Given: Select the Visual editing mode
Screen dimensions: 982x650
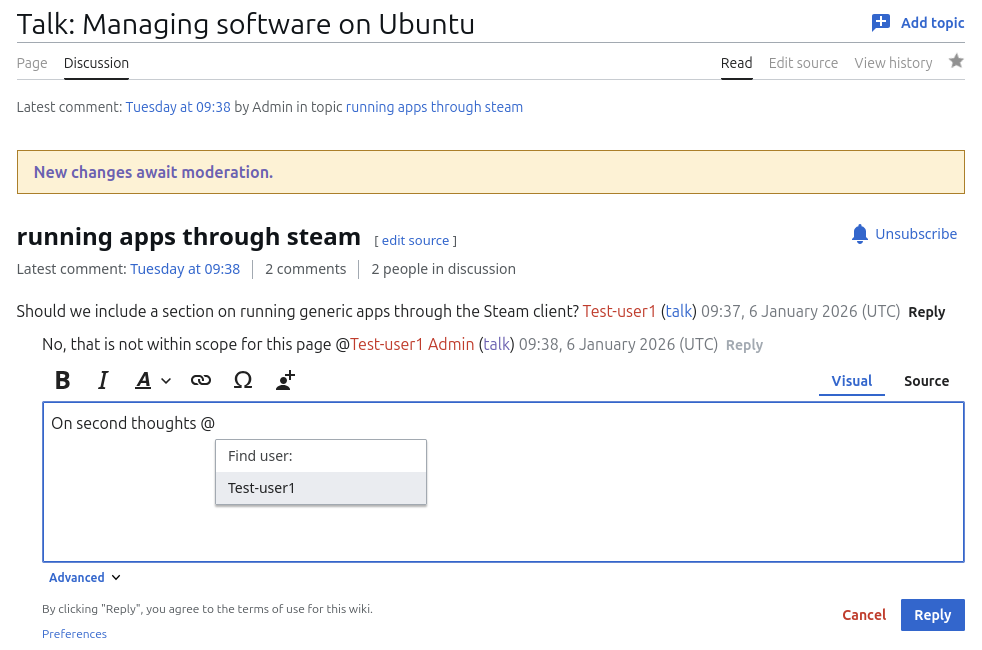Looking at the screenshot, I should point(851,381).
